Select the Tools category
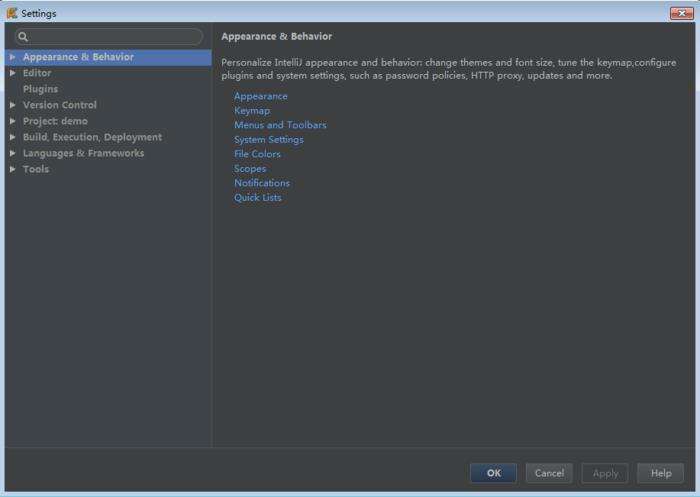This screenshot has width=700, height=497. coord(36,169)
